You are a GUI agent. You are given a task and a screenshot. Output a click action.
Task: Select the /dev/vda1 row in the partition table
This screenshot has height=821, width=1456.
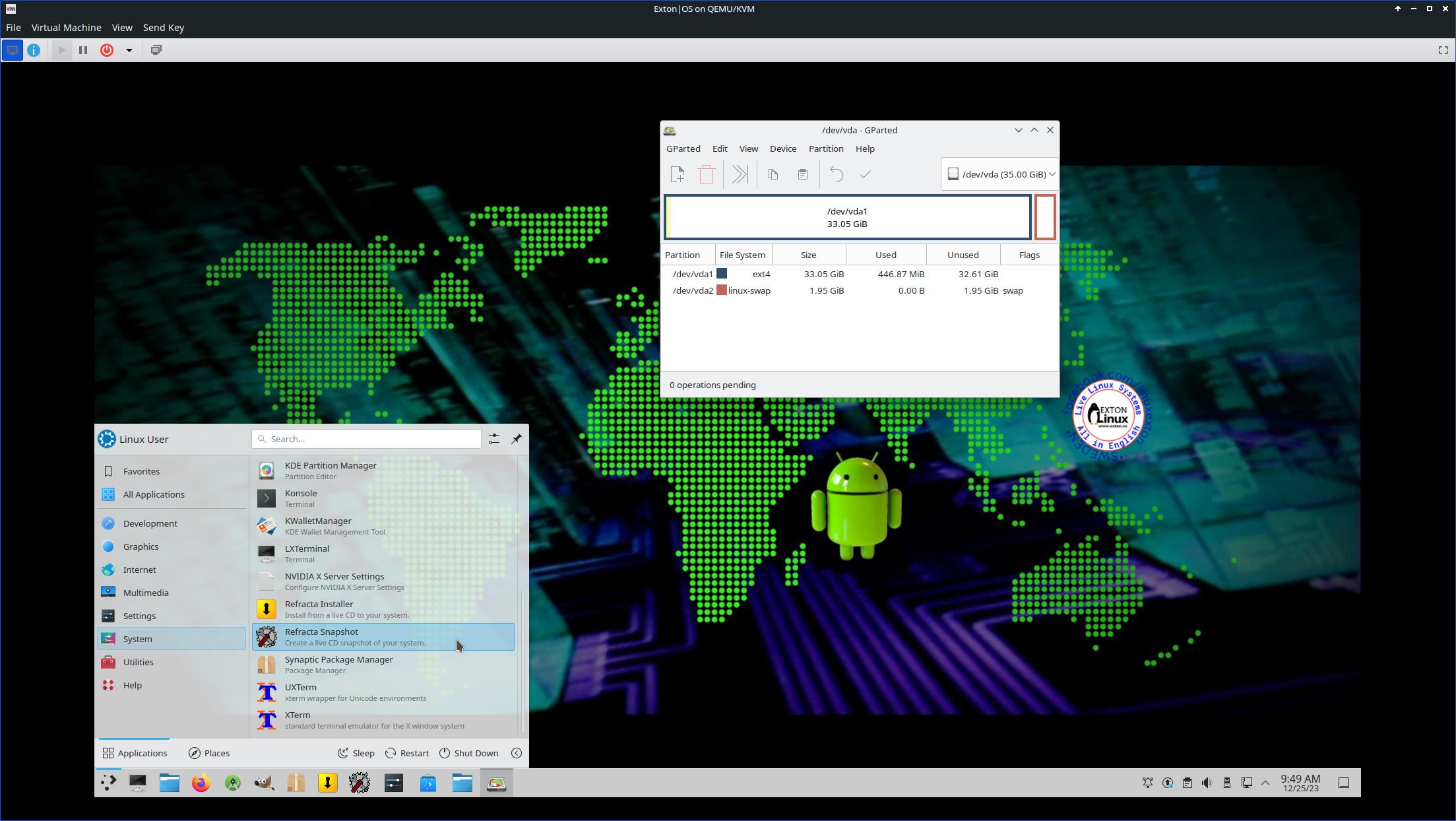tap(860, 274)
